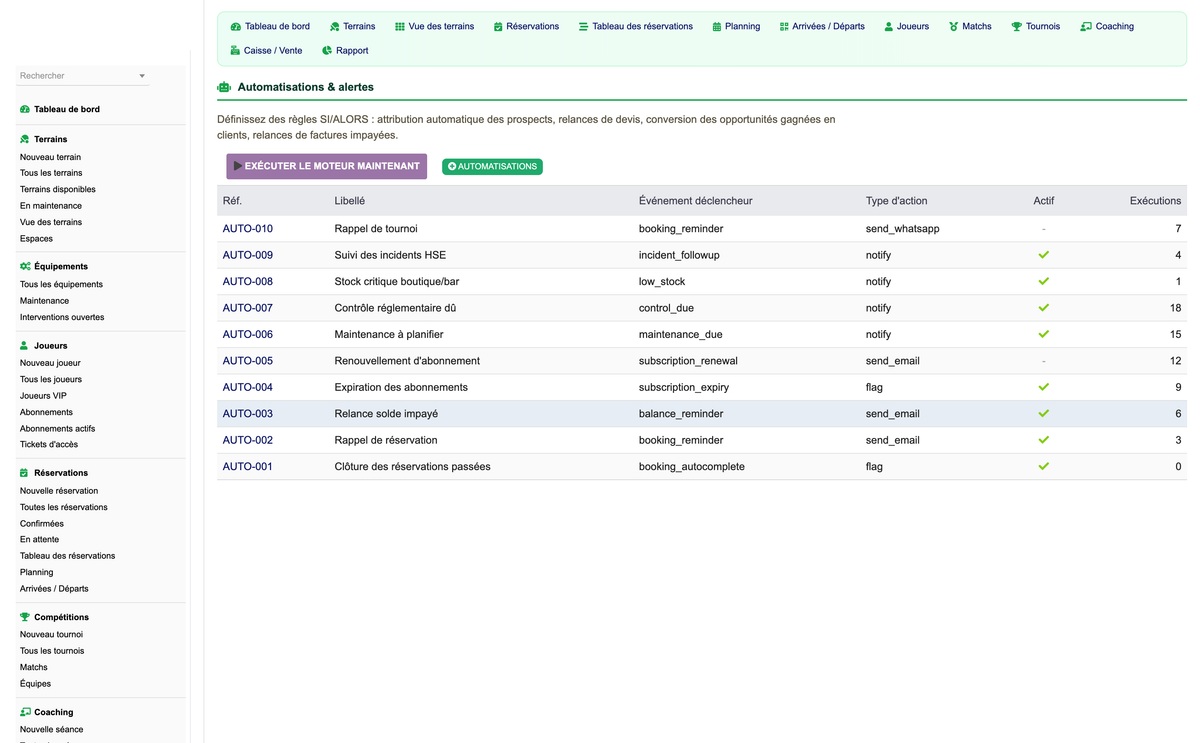The width and height of the screenshot is (1200, 743).
Task: Click the green AUTOMATISATIONS add button
Action: (492, 167)
